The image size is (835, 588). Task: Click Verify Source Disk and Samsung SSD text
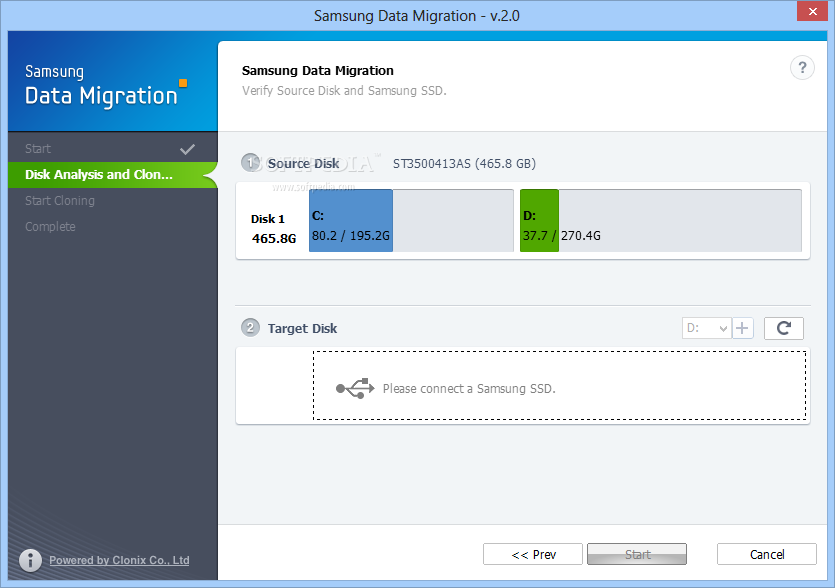(x=344, y=91)
